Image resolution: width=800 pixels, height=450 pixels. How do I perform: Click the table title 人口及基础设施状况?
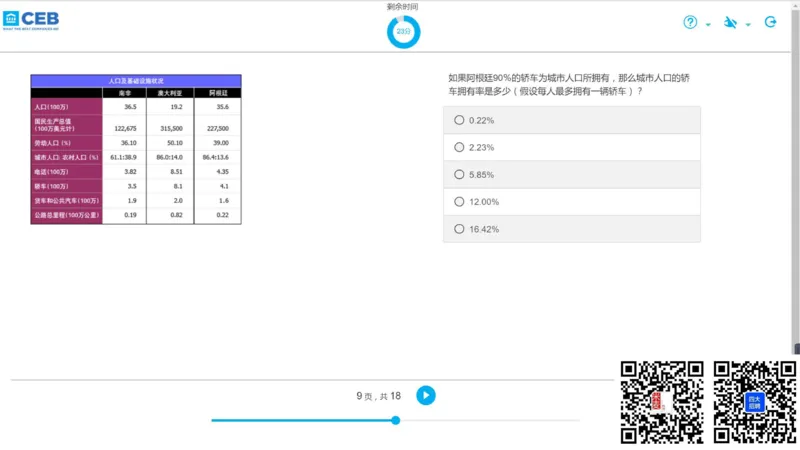[x=136, y=81]
